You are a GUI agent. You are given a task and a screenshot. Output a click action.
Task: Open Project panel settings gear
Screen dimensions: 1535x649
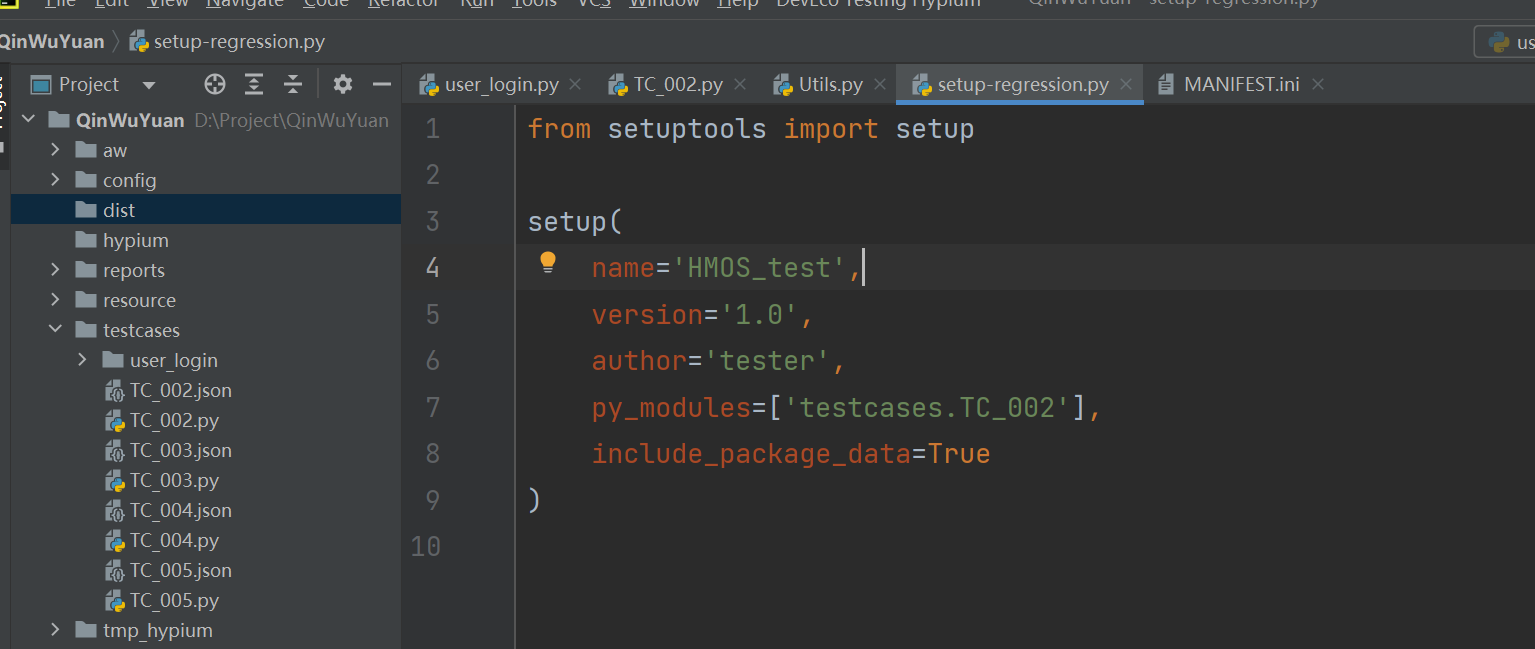[x=343, y=85]
